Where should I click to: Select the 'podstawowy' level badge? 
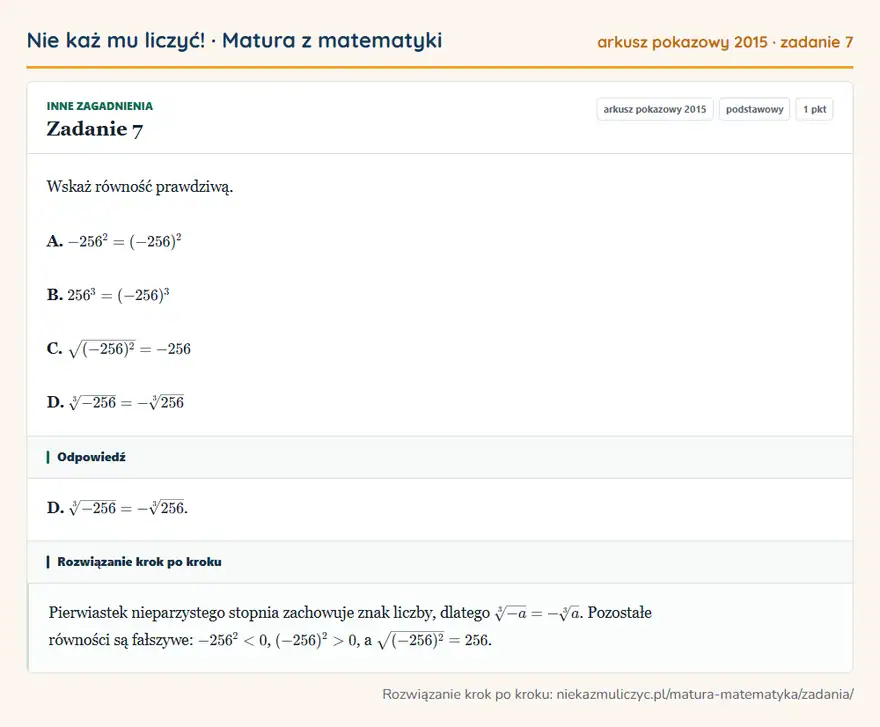[754, 109]
